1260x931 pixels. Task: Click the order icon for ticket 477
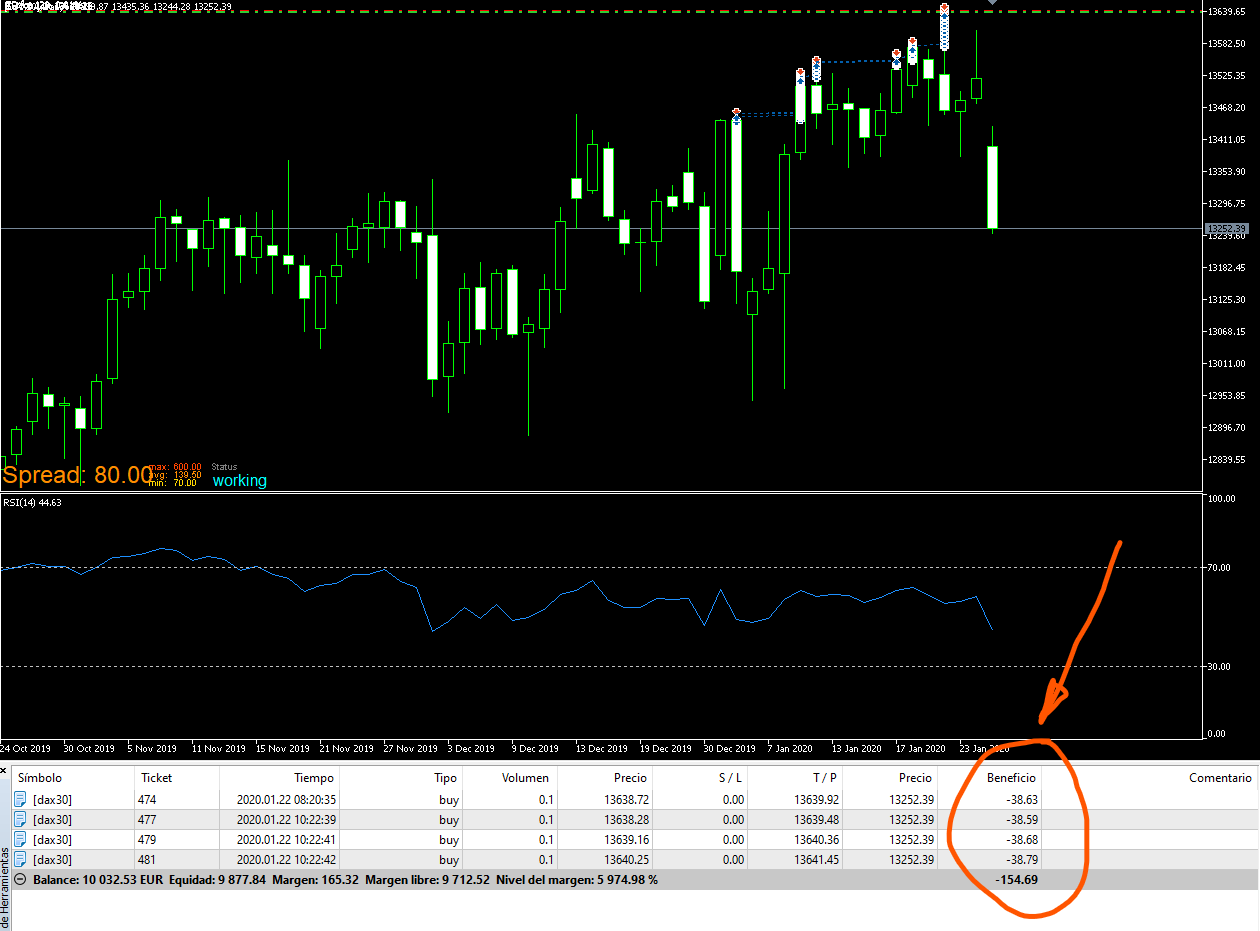[20, 819]
